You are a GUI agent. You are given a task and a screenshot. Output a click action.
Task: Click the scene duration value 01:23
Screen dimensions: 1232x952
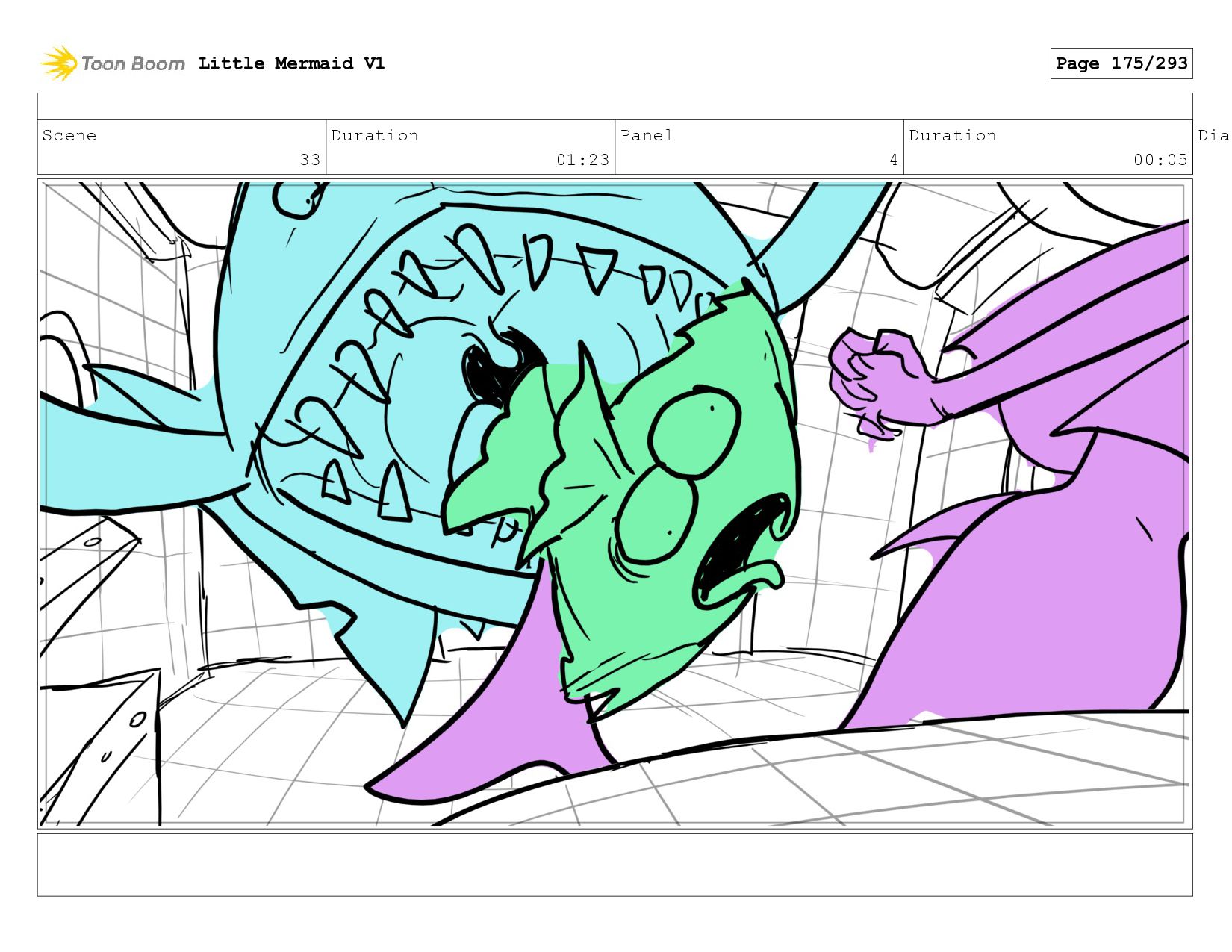(582, 160)
